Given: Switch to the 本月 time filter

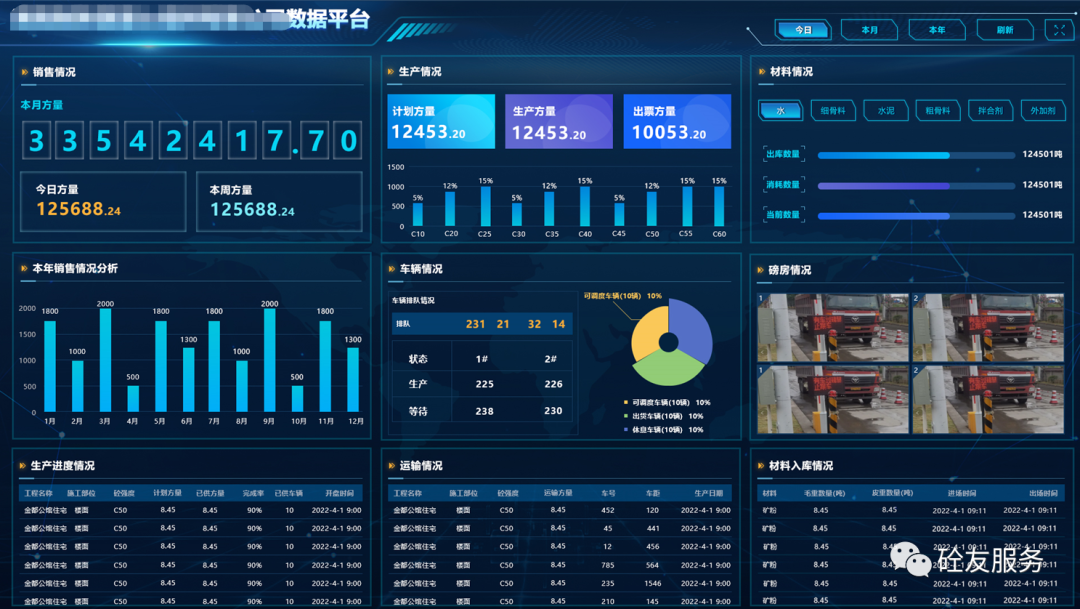Looking at the screenshot, I should click(x=869, y=30).
